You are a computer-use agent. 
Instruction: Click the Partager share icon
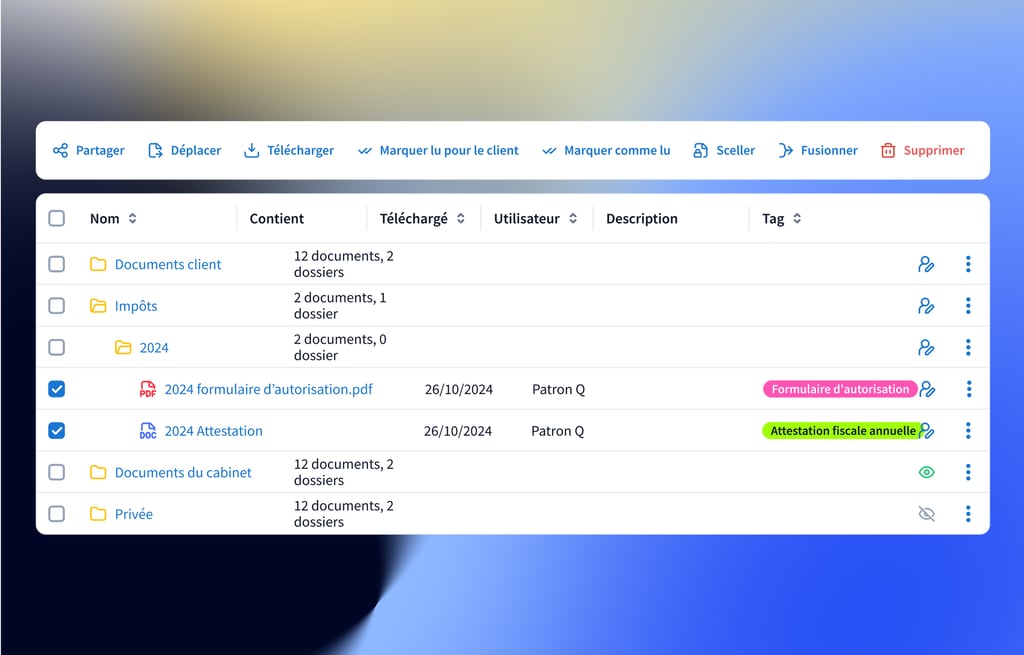pyautogui.click(x=60, y=151)
